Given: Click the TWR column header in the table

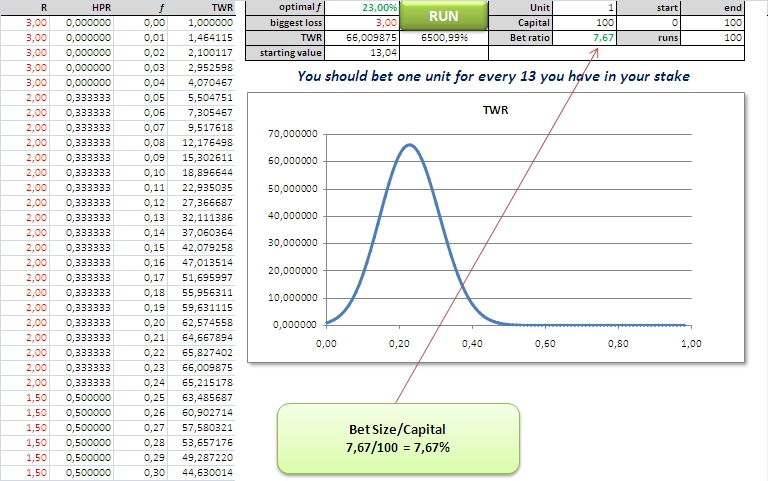Looking at the screenshot, I should [211, 7].
